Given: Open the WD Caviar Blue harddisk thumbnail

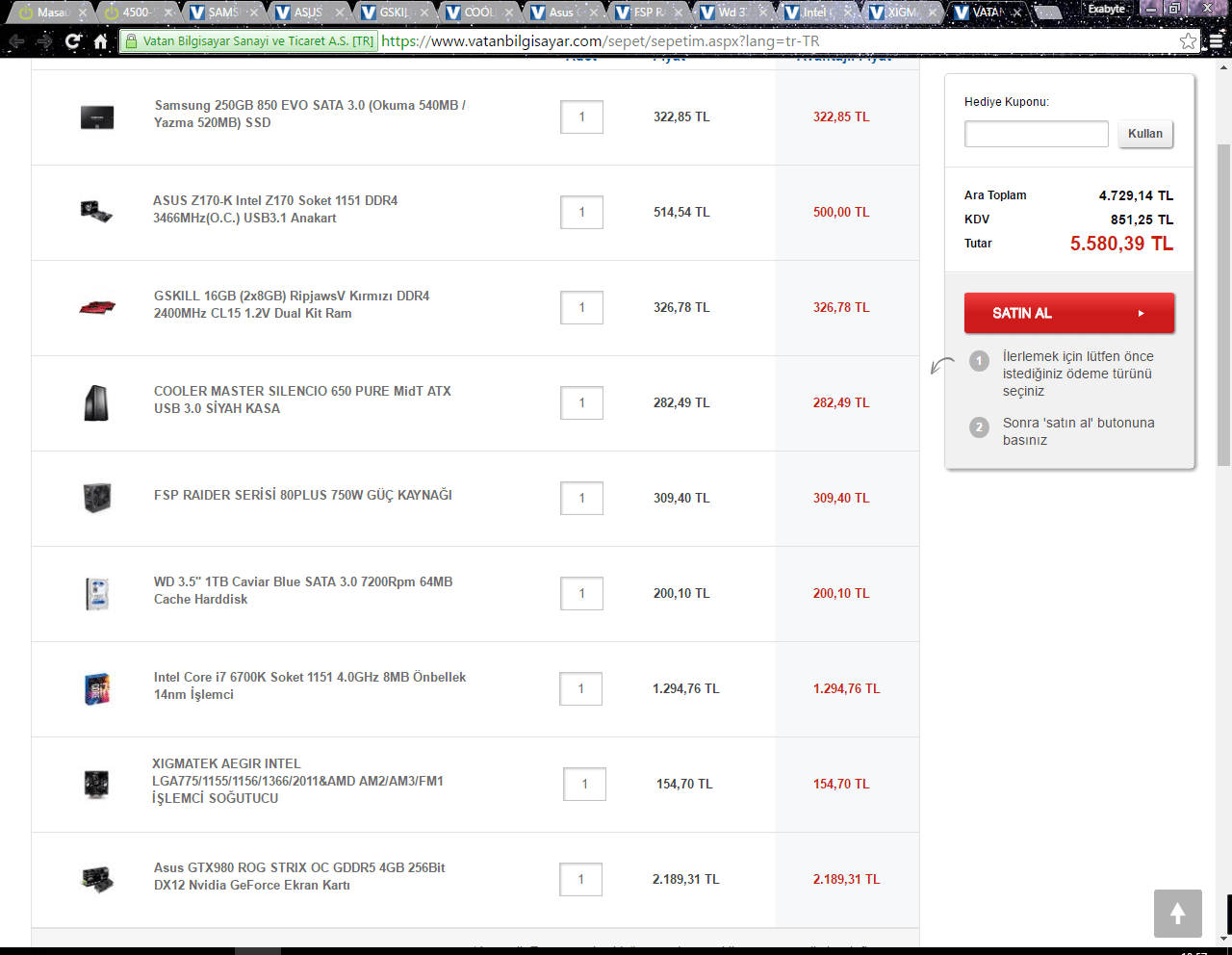Looking at the screenshot, I should click(x=96, y=593).
